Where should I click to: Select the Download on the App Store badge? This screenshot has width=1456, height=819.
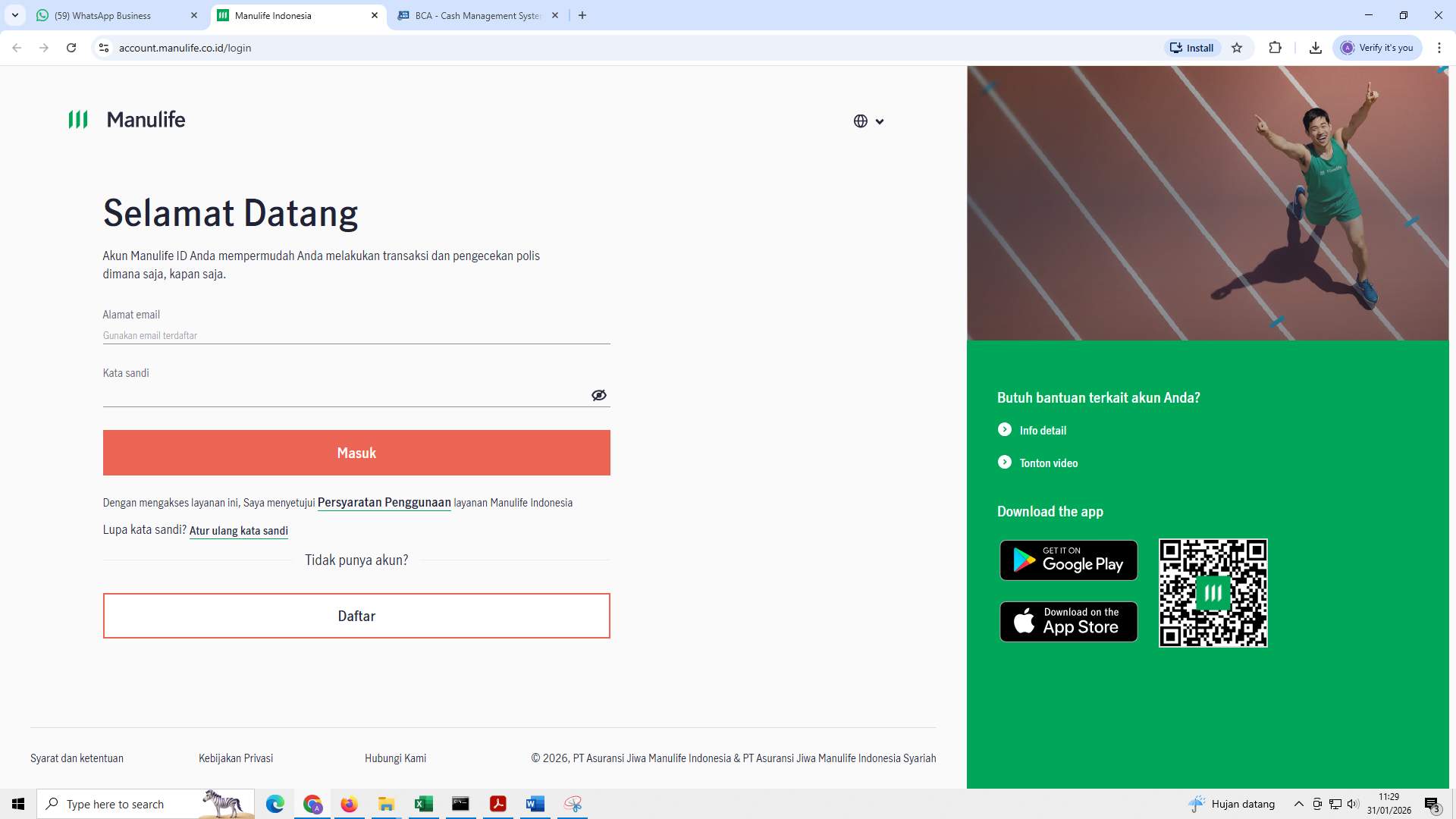[1068, 621]
